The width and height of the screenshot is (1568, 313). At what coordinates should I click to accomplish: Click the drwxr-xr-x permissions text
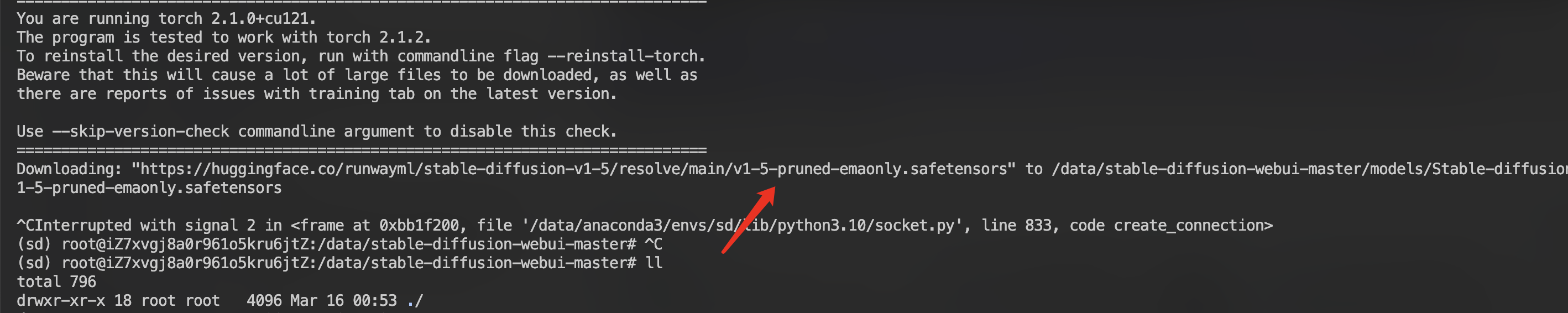[x=61, y=301]
